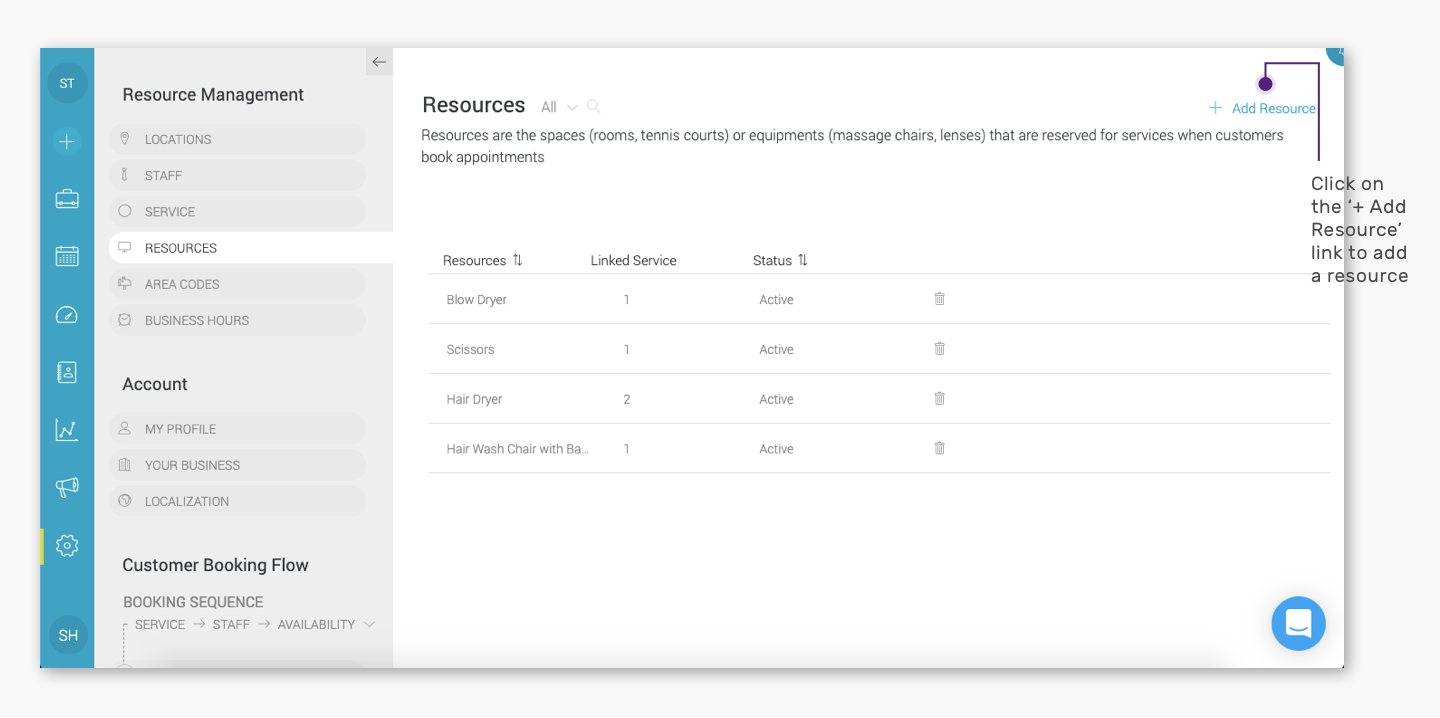
Task: Open Your Business settings
Action: tap(238, 465)
